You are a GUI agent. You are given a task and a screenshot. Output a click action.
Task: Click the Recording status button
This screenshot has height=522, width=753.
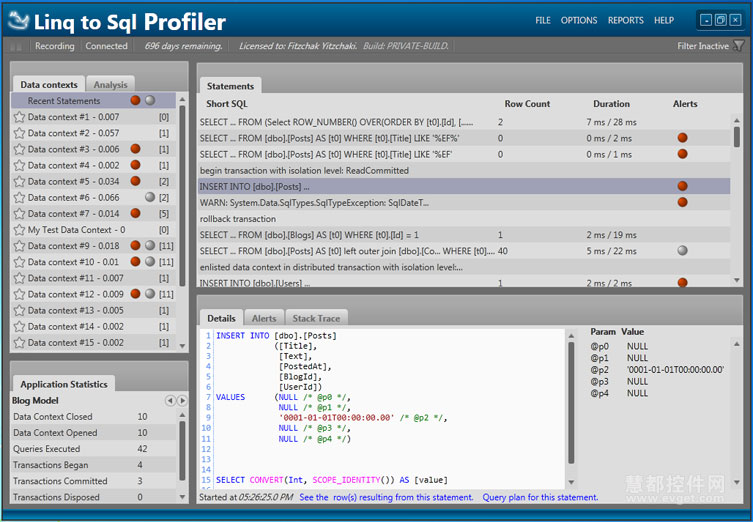54,46
